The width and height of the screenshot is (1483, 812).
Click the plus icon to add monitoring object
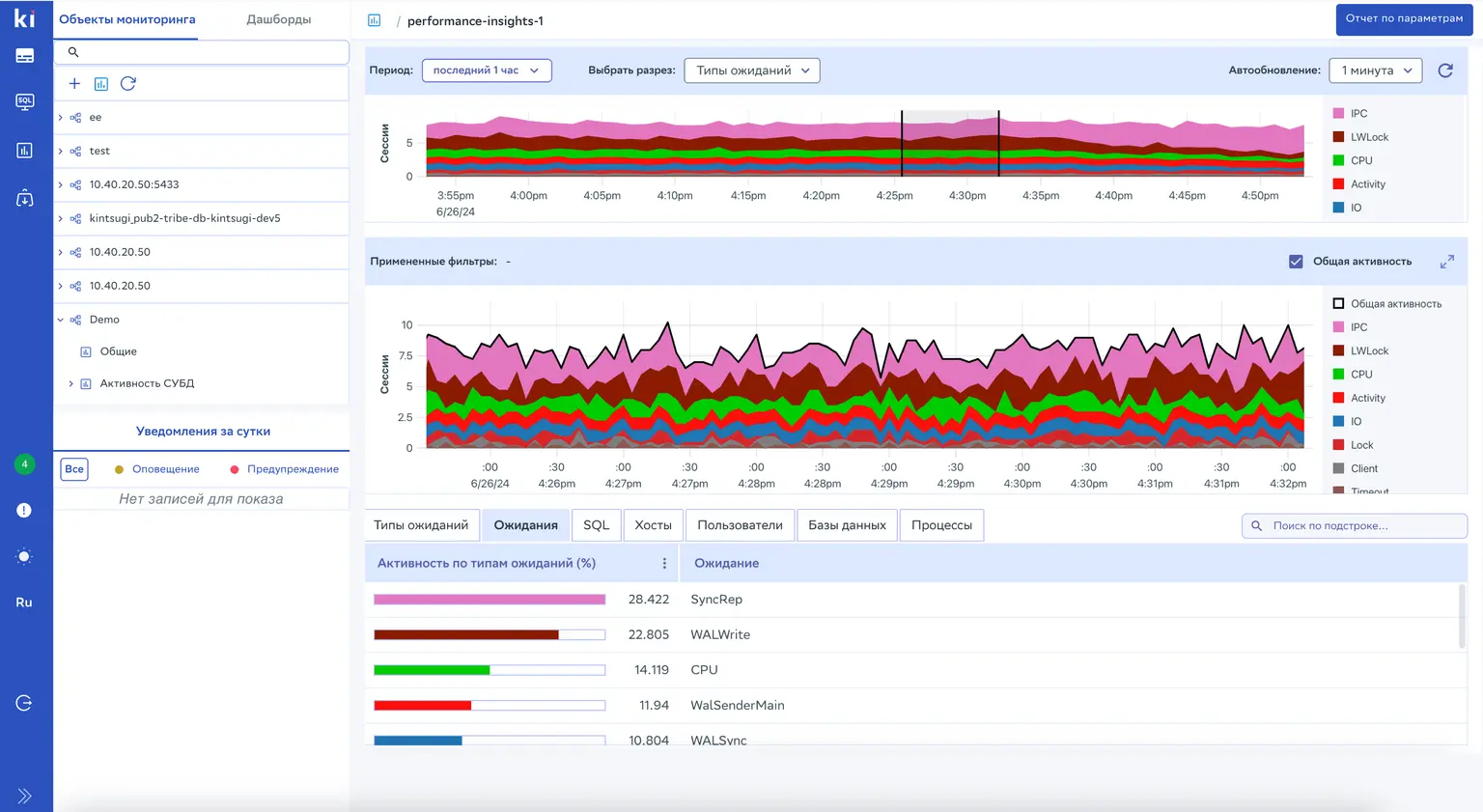74,84
